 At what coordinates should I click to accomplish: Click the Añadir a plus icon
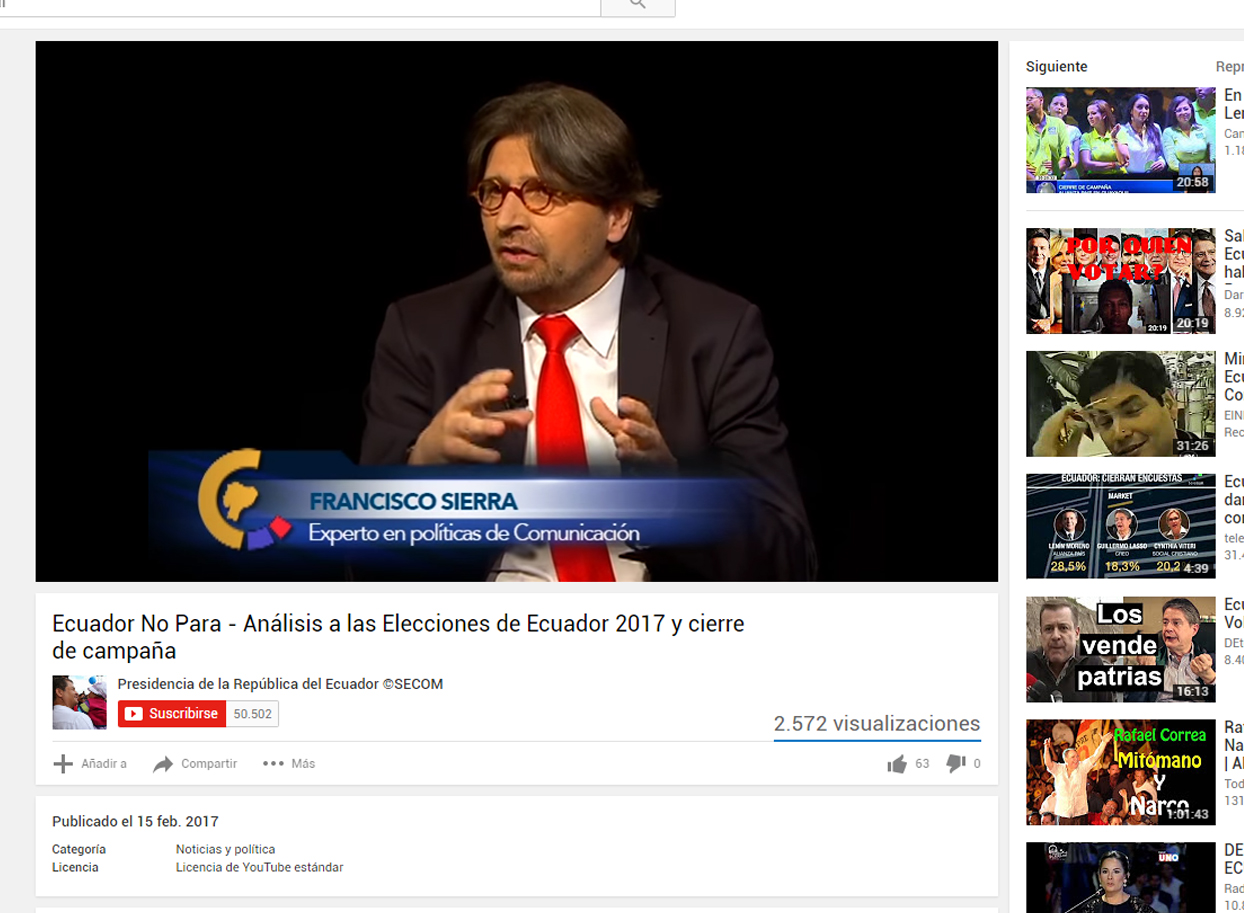tap(63, 764)
